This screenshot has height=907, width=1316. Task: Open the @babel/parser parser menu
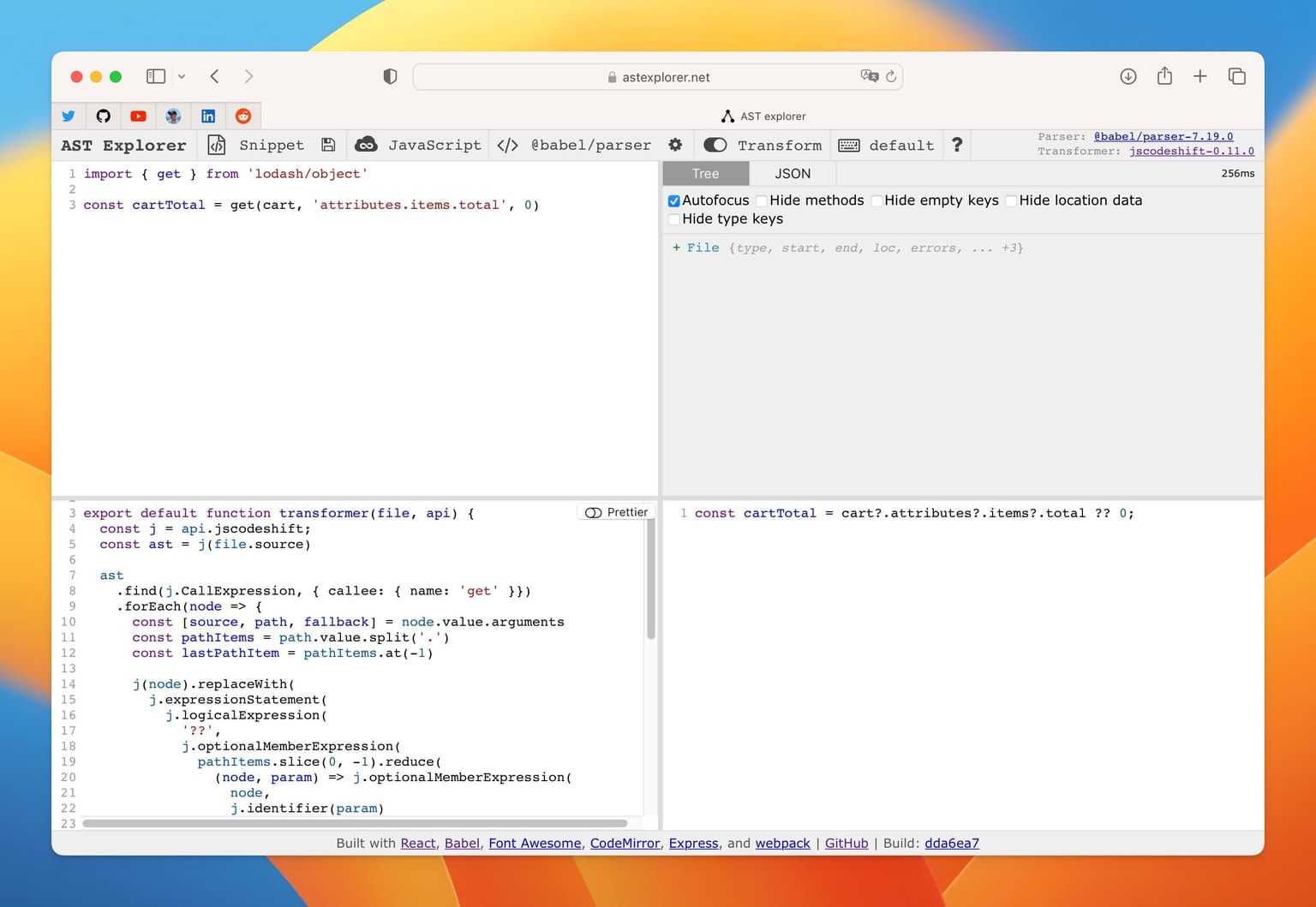pos(574,146)
